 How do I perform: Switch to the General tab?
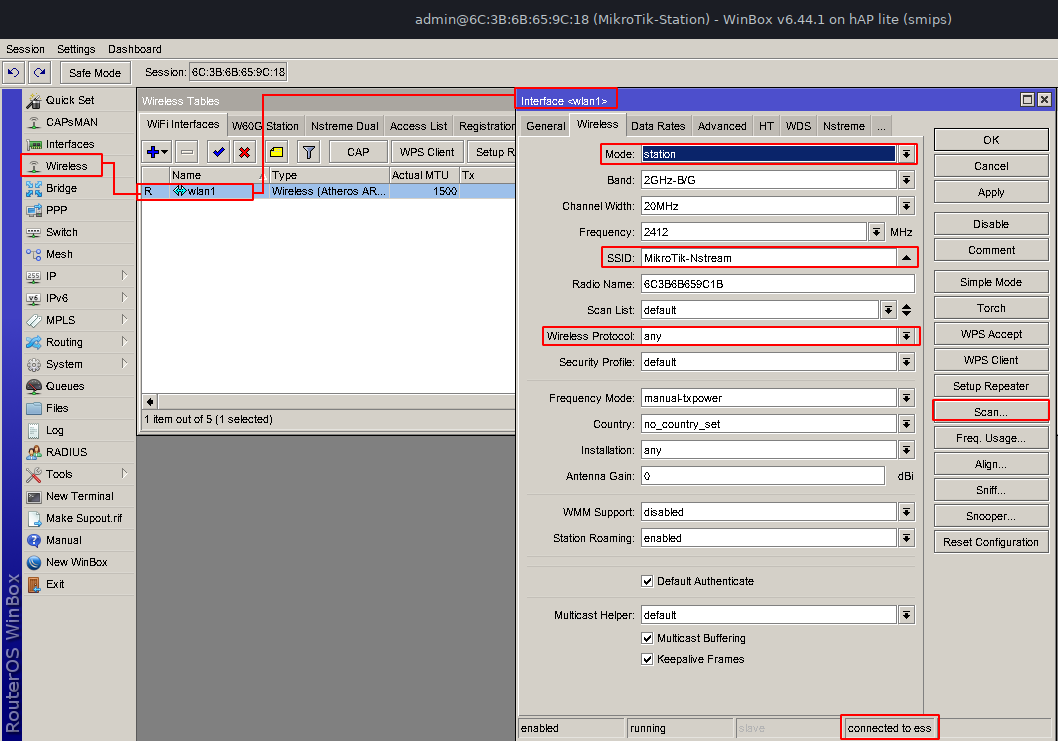click(x=545, y=126)
